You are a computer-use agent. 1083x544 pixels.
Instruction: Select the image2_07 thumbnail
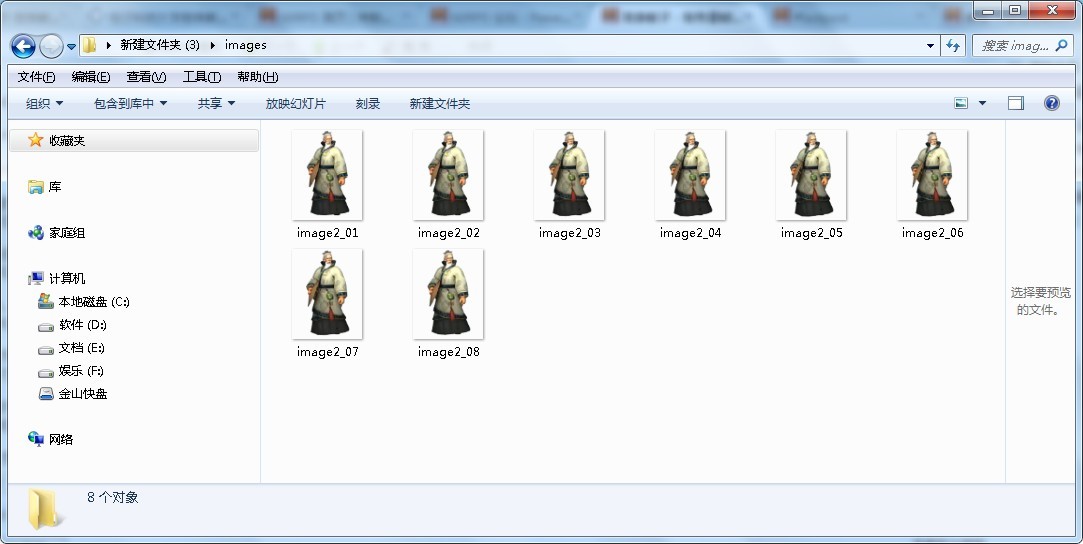327,294
